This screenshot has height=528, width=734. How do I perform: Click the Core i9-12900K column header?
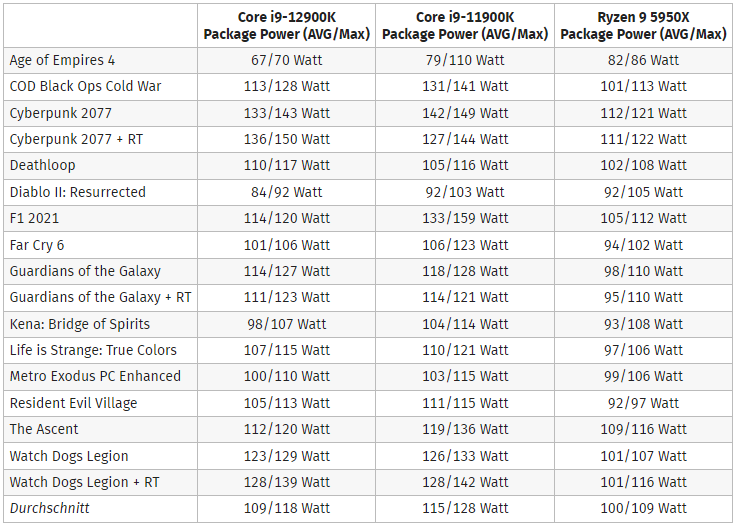point(286,26)
